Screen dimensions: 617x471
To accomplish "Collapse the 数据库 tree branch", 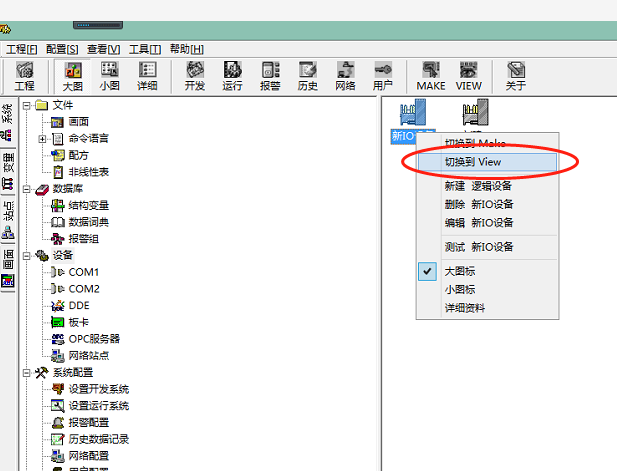I will 26,189.
